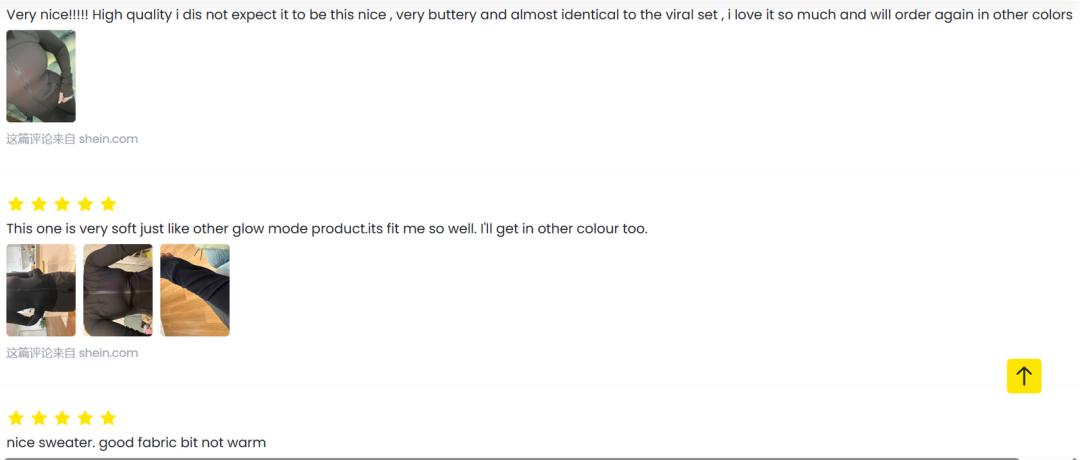Click the "nice sweater. good fabric" review text
Image resolution: width=1080 pixels, height=460 pixels.
[x=136, y=443]
